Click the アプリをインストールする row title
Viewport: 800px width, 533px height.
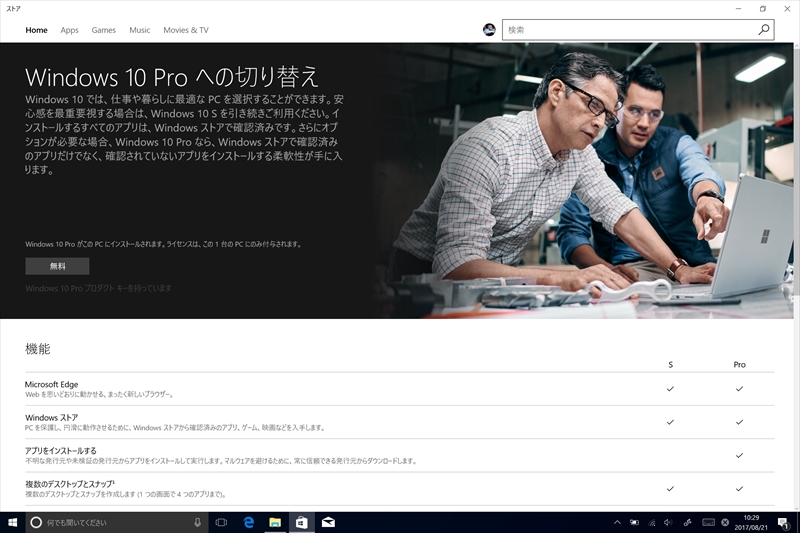tap(61, 451)
